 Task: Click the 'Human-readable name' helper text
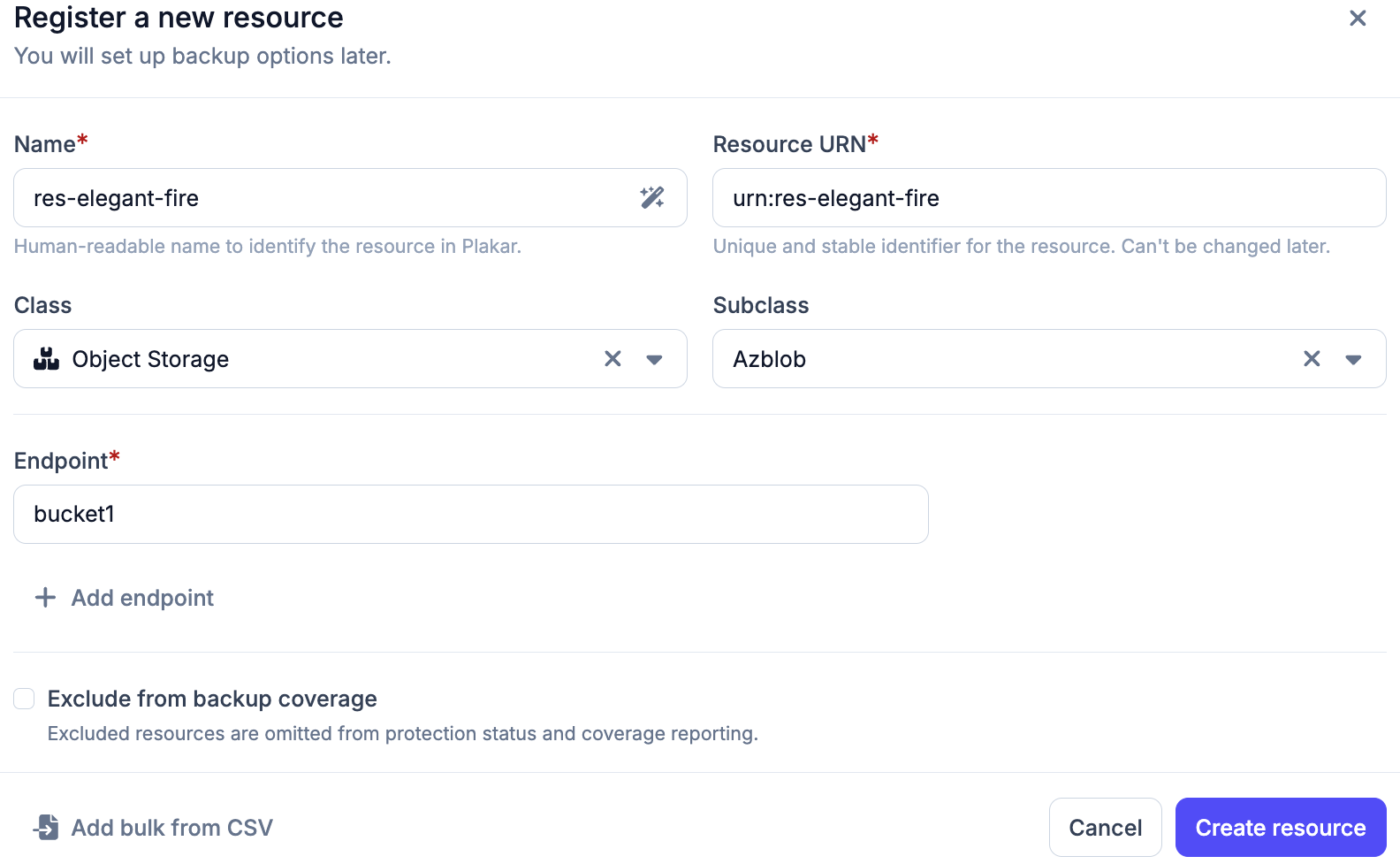coord(268,246)
